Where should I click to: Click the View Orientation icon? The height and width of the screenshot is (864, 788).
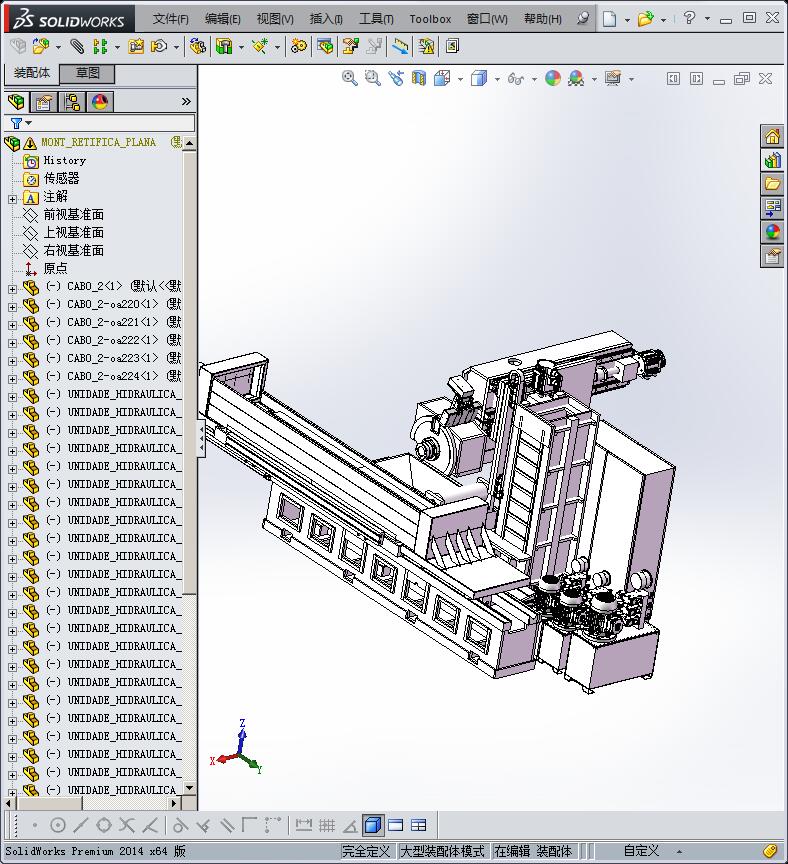(x=442, y=78)
